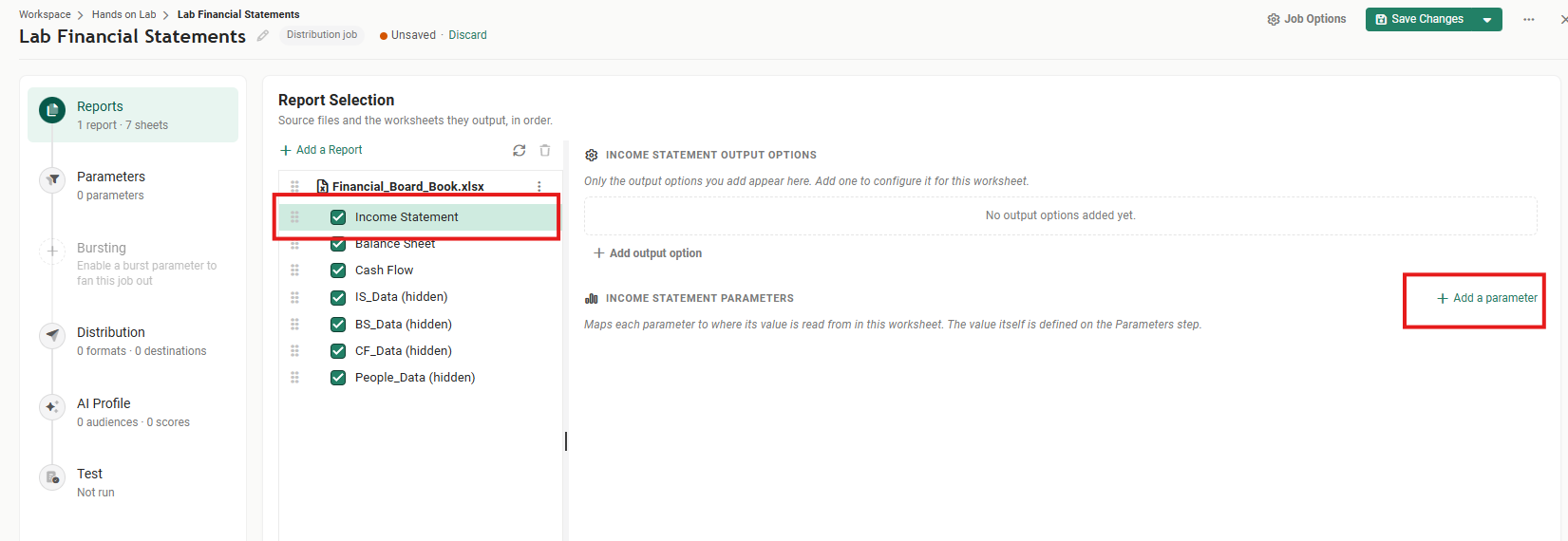The height and width of the screenshot is (541, 1568).
Task: Uncheck the Income Statement checkbox
Action: point(338,217)
